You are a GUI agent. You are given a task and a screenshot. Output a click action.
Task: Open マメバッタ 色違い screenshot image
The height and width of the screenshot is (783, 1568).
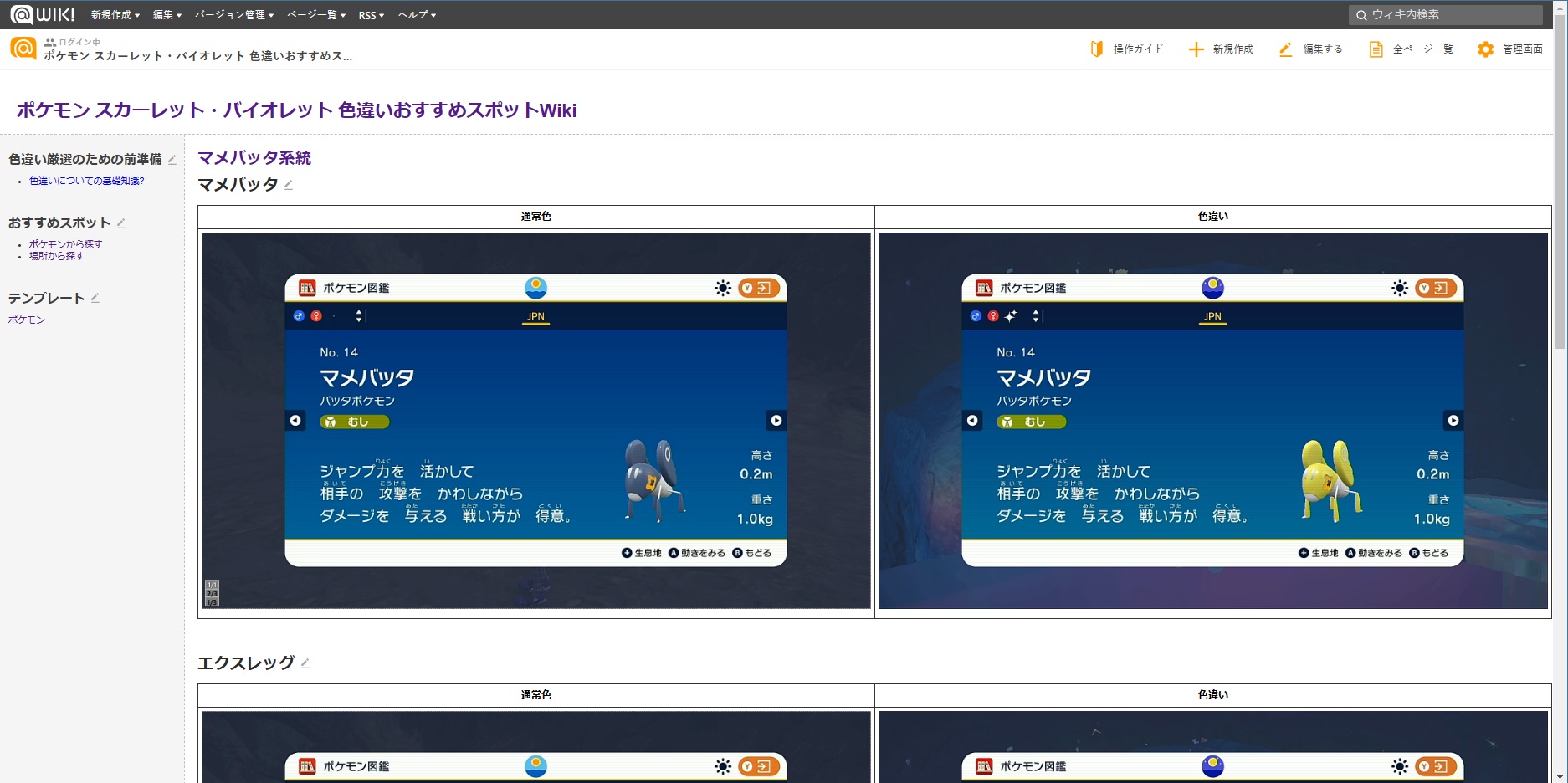click(x=1213, y=421)
